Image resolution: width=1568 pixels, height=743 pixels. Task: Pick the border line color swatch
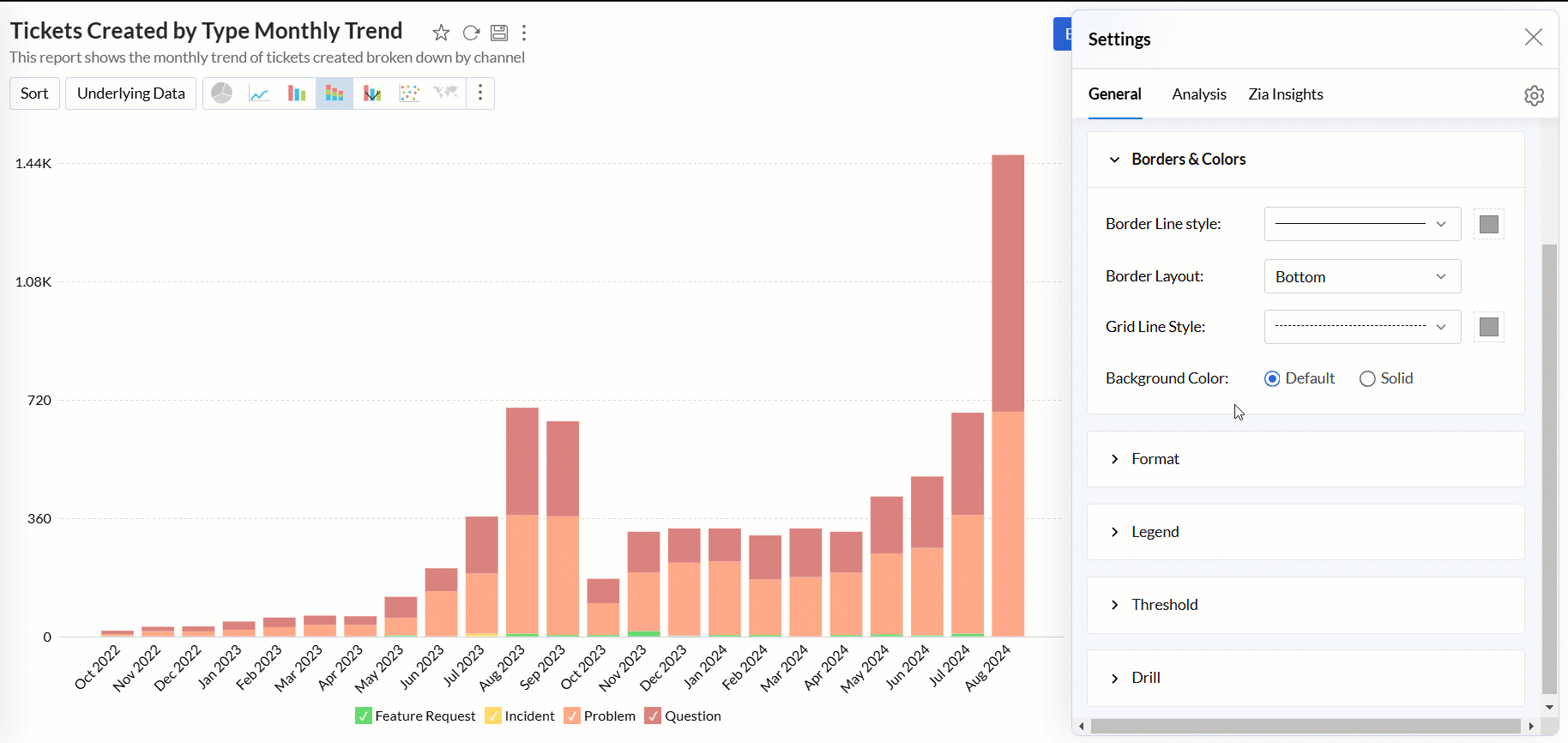coord(1488,225)
